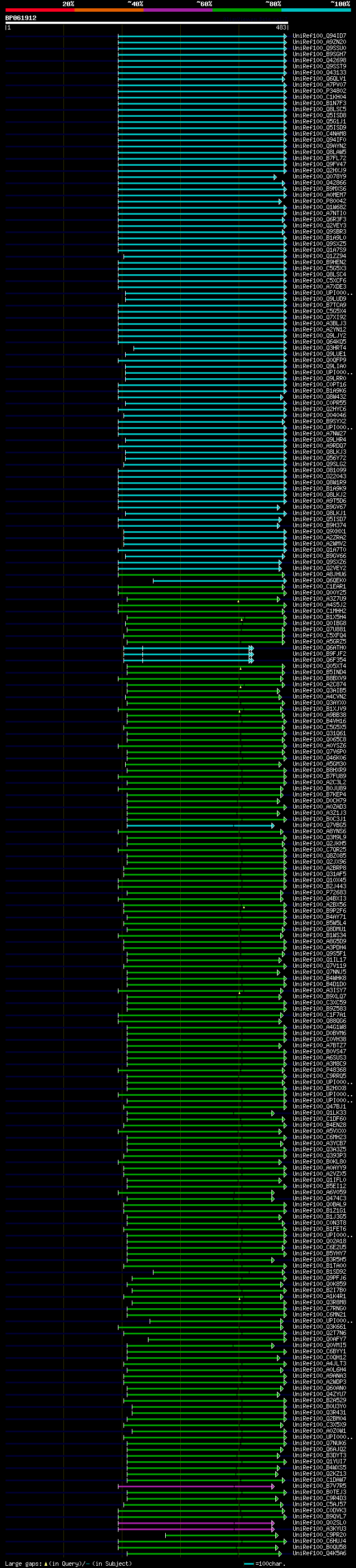
Task: Select label UniRef100_A4S5J2
Action: [x=319, y=605]
